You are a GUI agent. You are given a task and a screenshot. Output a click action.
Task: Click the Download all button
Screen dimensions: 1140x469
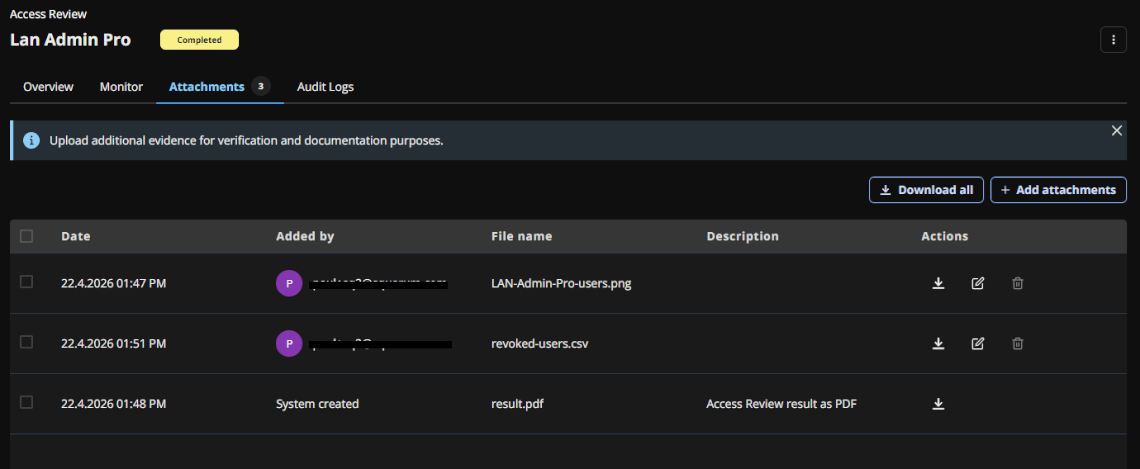(926, 190)
